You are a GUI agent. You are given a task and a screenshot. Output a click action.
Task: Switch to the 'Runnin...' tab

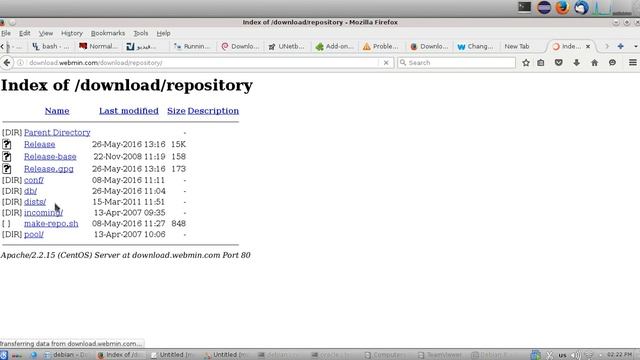[x=191, y=47]
